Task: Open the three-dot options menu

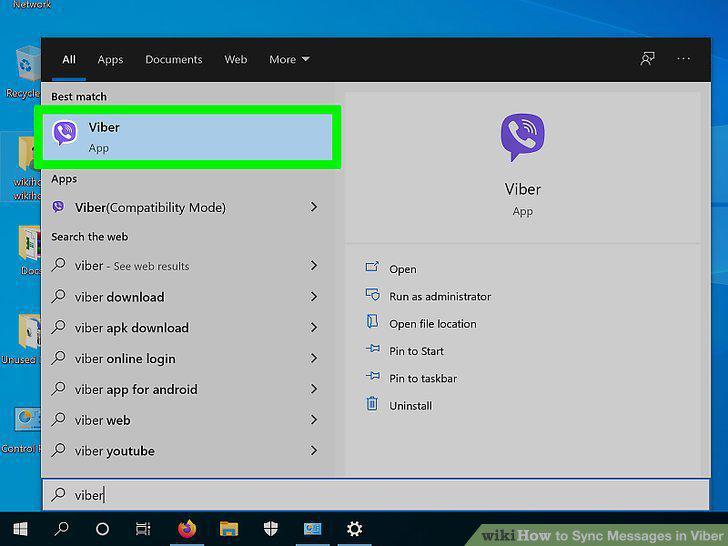Action: point(683,59)
